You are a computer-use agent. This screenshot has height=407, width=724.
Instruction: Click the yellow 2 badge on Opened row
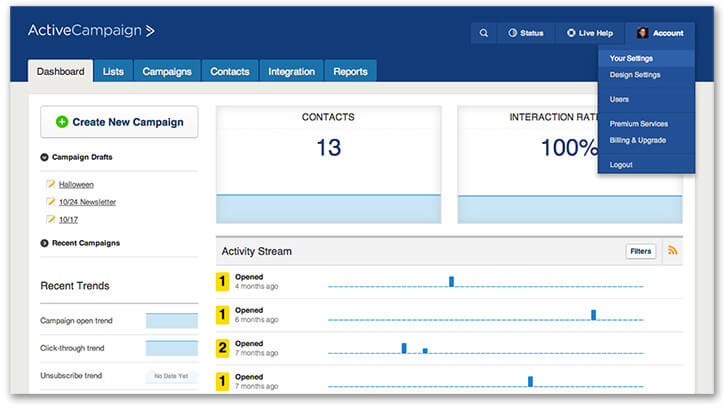click(223, 348)
